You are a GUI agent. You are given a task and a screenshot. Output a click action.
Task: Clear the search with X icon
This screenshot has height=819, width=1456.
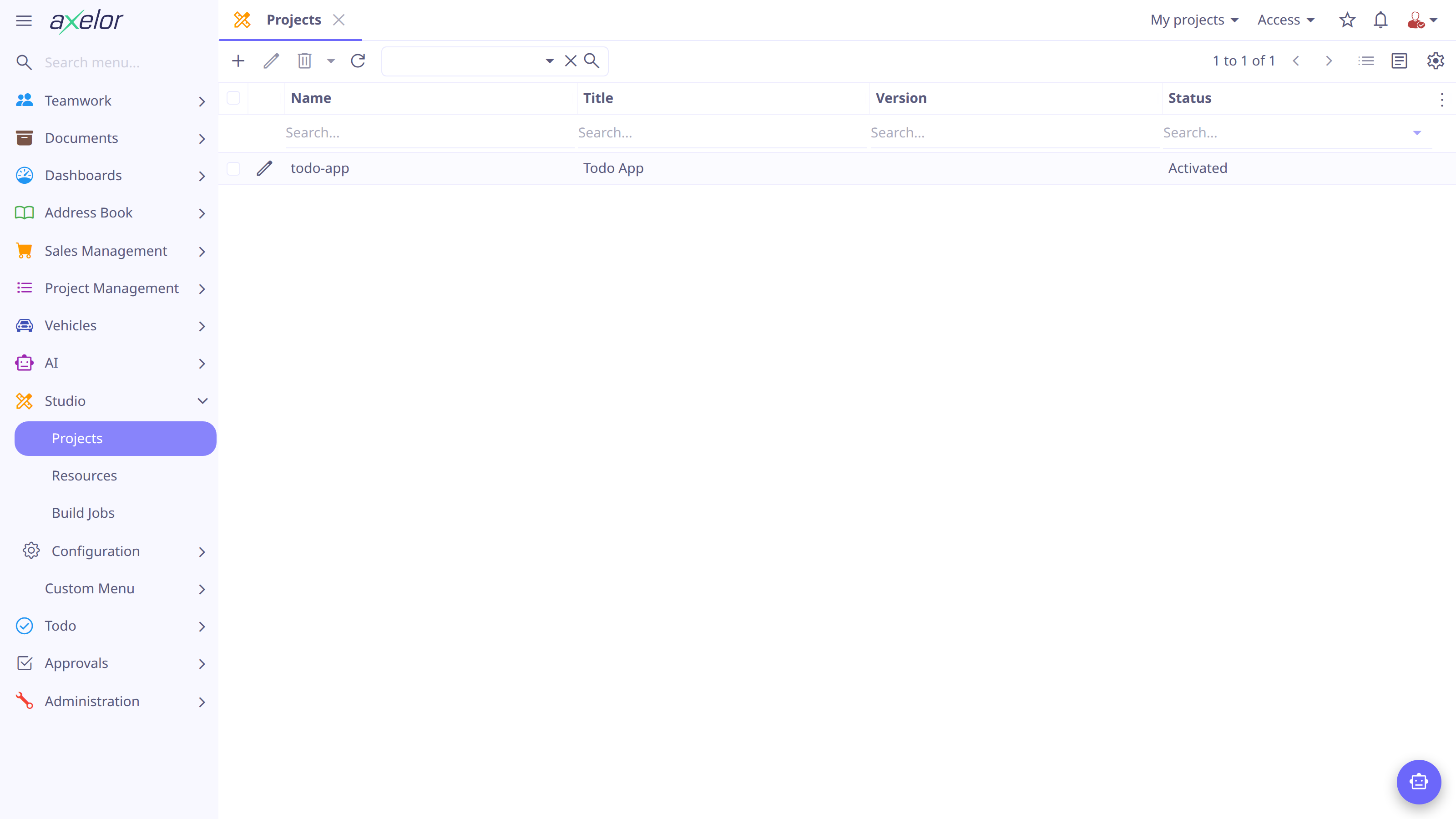(571, 61)
